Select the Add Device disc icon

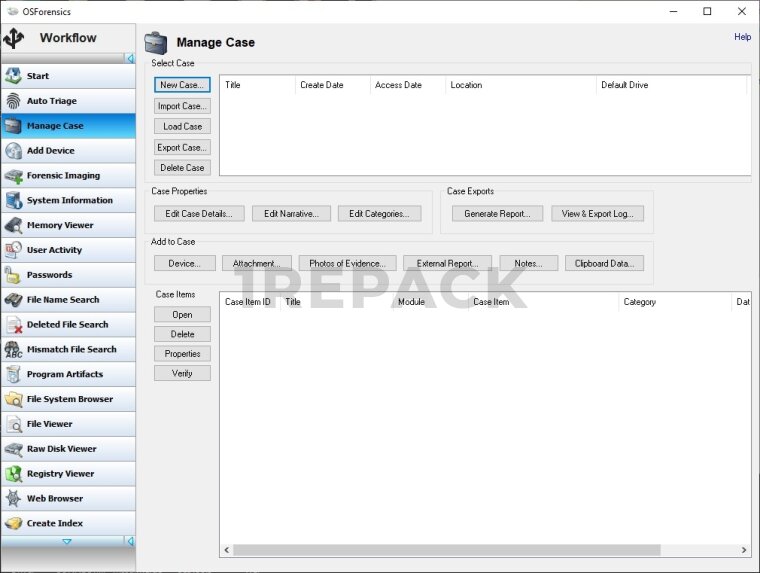coord(13,151)
